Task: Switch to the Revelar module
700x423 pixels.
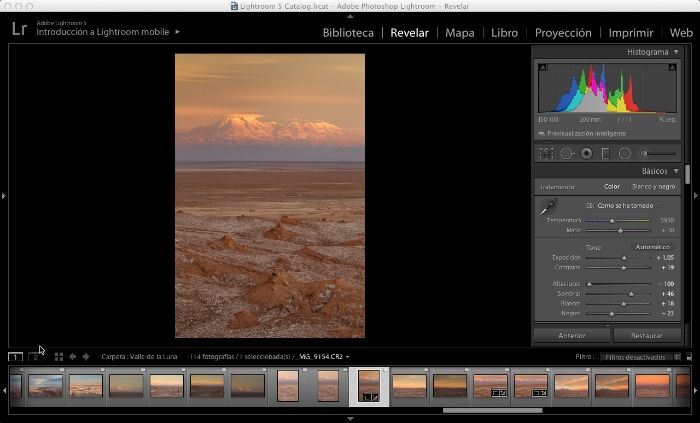Action: pos(409,33)
